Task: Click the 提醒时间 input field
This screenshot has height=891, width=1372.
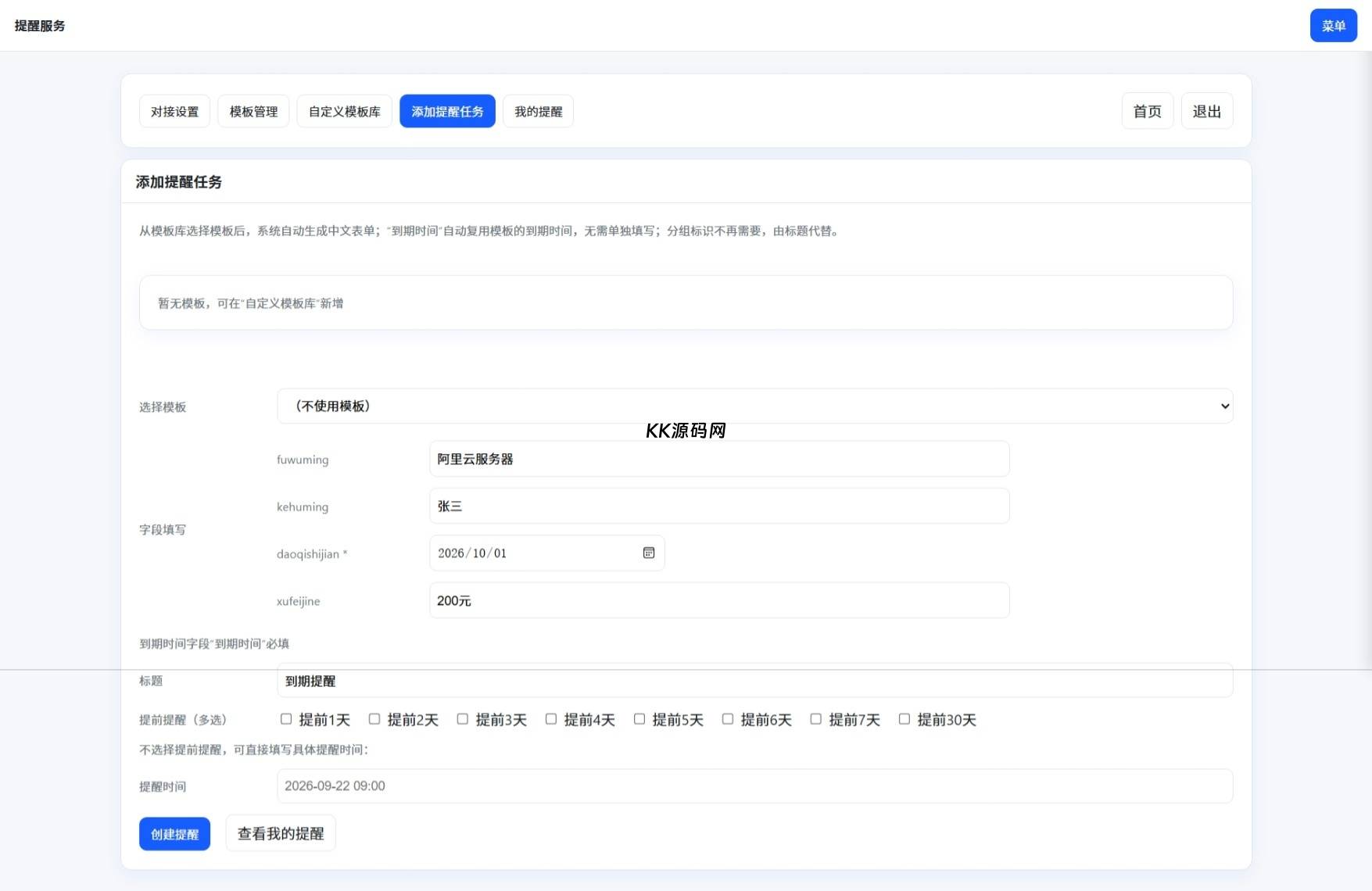Action: coord(754,785)
